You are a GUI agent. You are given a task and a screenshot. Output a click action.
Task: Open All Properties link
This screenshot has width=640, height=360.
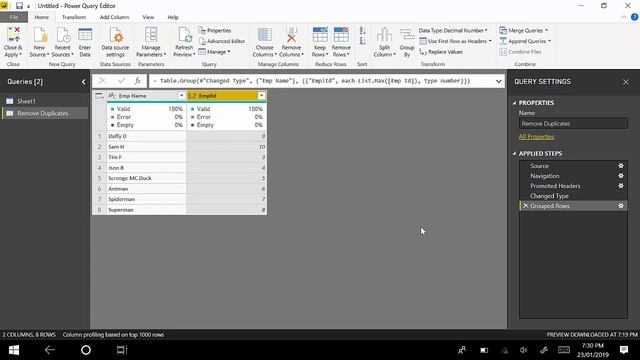tap(536, 136)
